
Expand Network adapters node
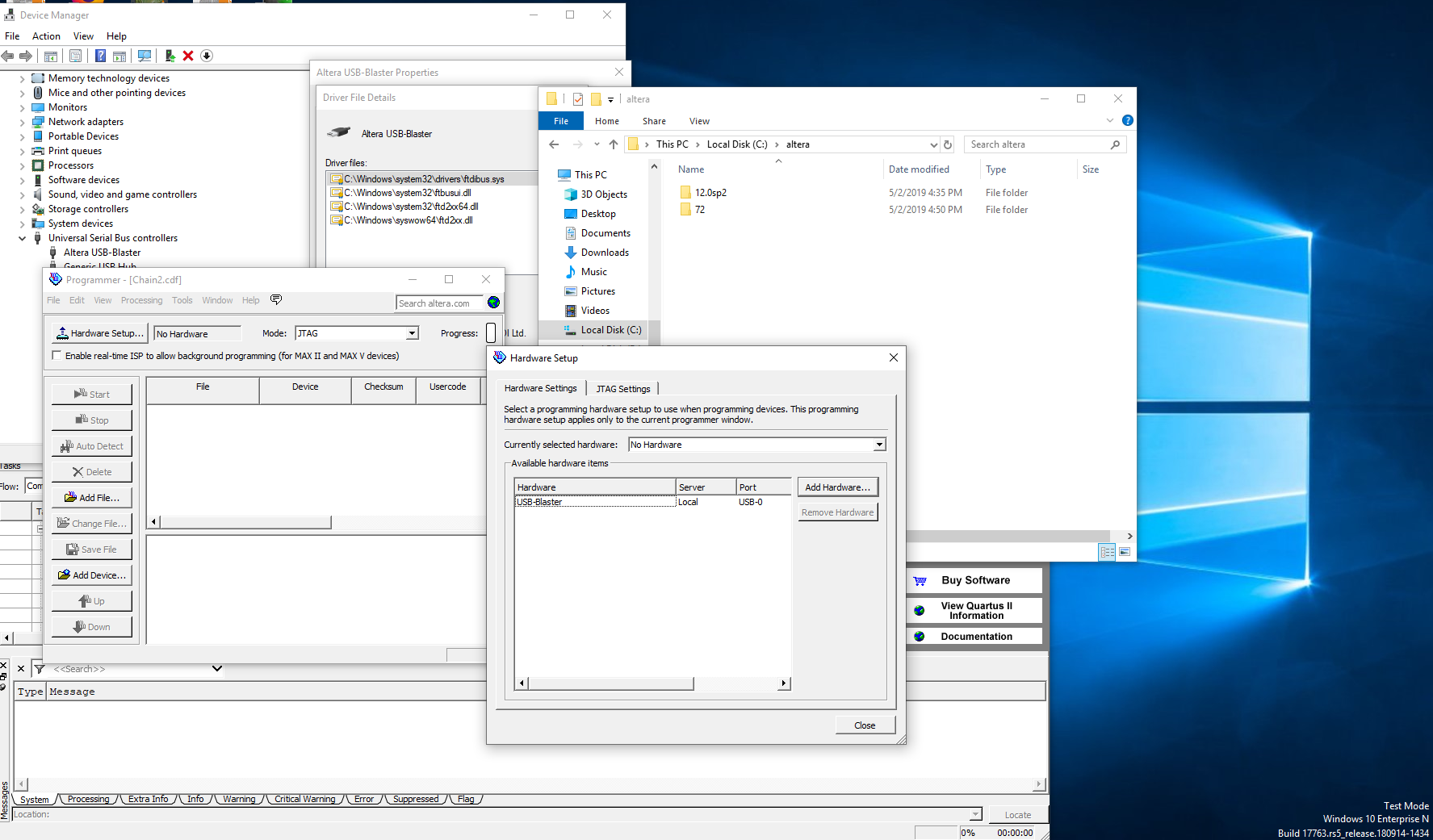pyautogui.click(x=22, y=123)
